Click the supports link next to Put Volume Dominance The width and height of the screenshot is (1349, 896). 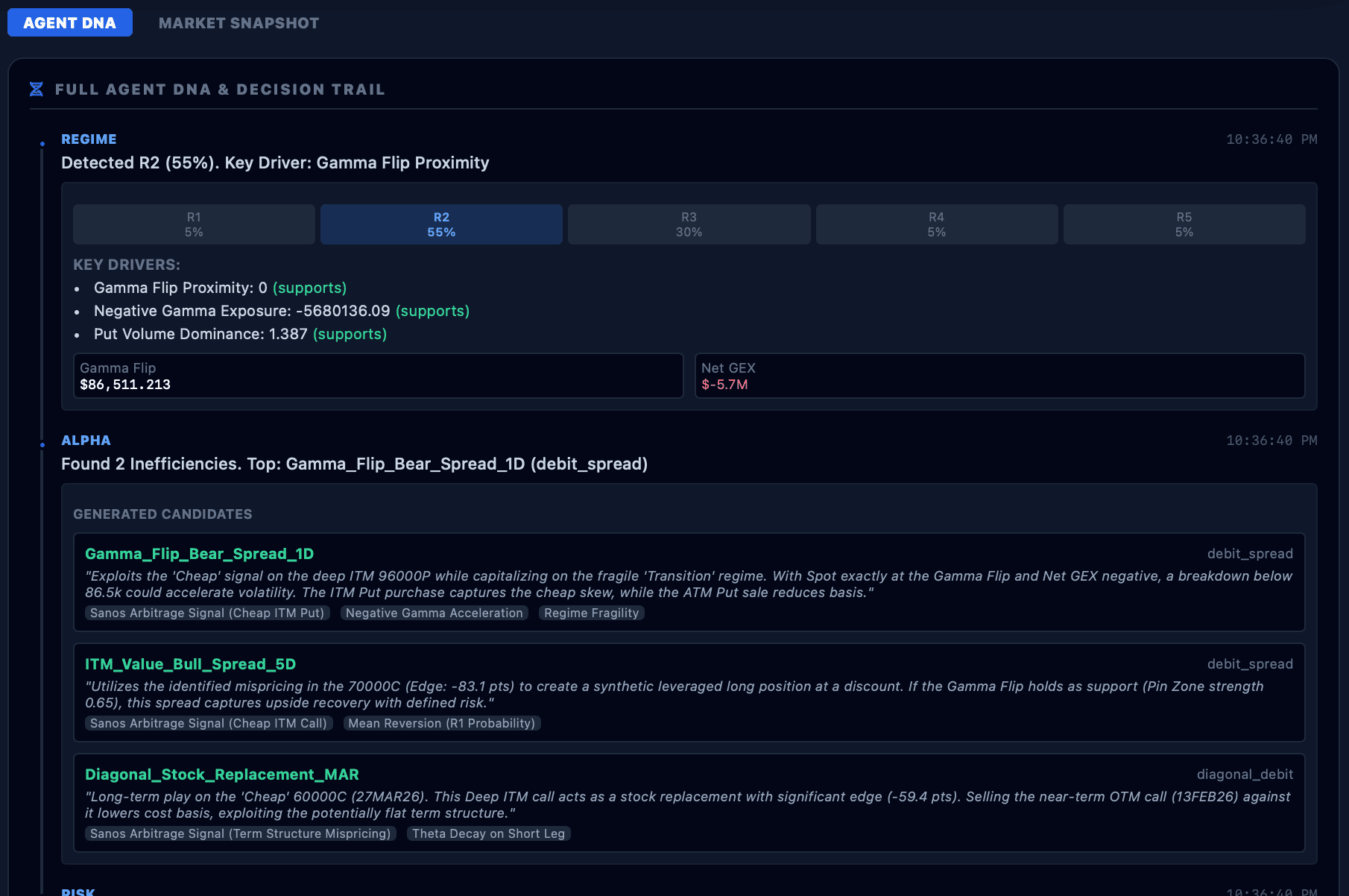(x=350, y=334)
